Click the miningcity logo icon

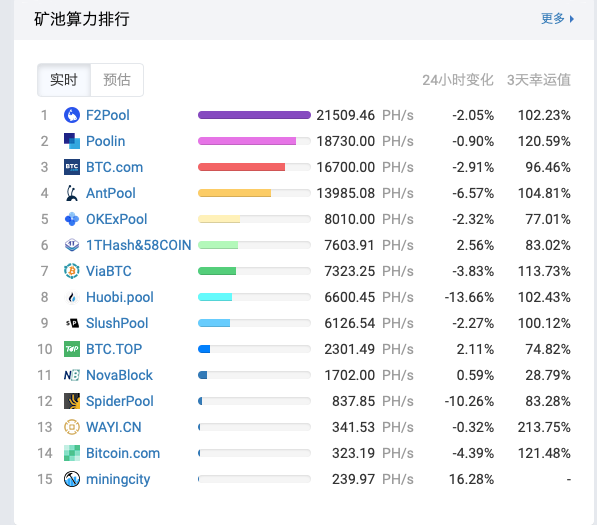click(72, 479)
